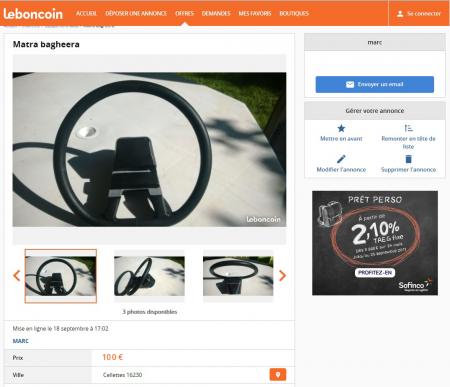Click the user profile icon beside Se connecter
This screenshot has height=387, width=450.
400,14
